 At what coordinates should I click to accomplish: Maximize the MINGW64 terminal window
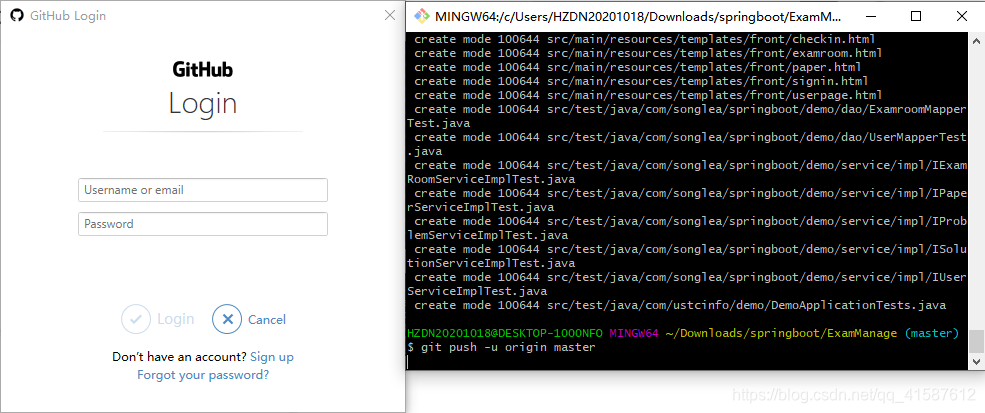pos(916,16)
